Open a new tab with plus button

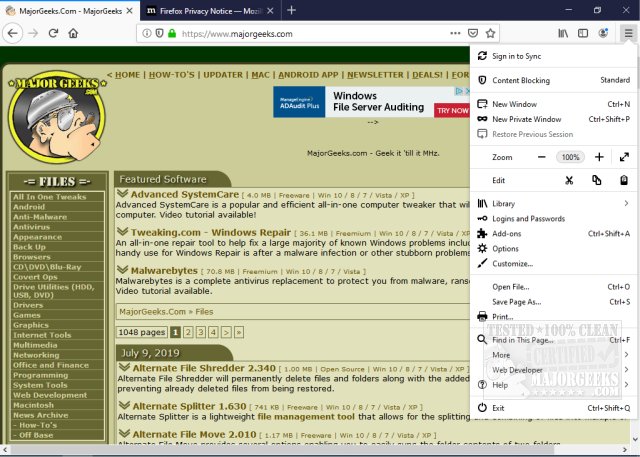click(291, 10)
